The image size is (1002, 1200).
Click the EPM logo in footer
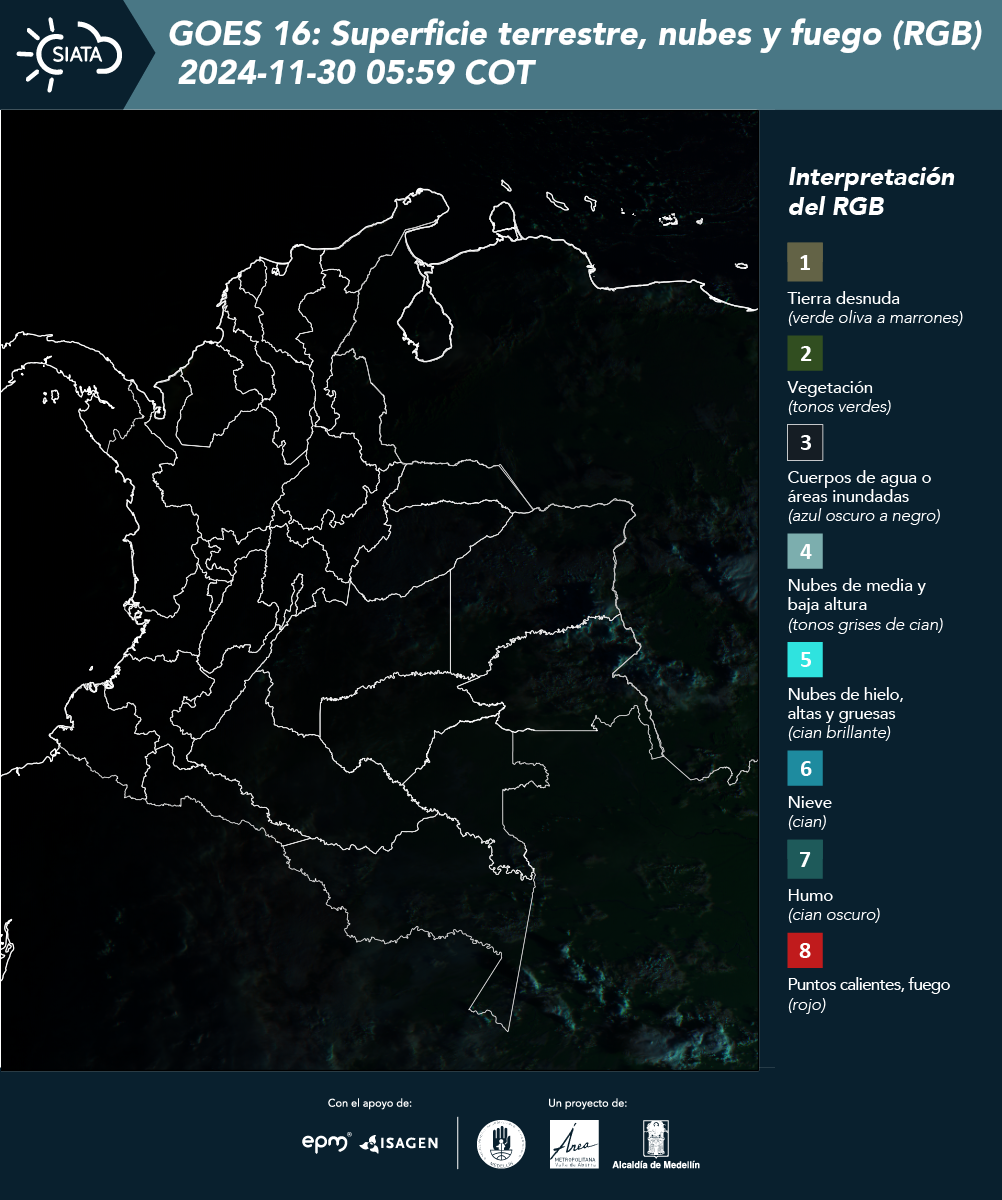point(327,1142)
